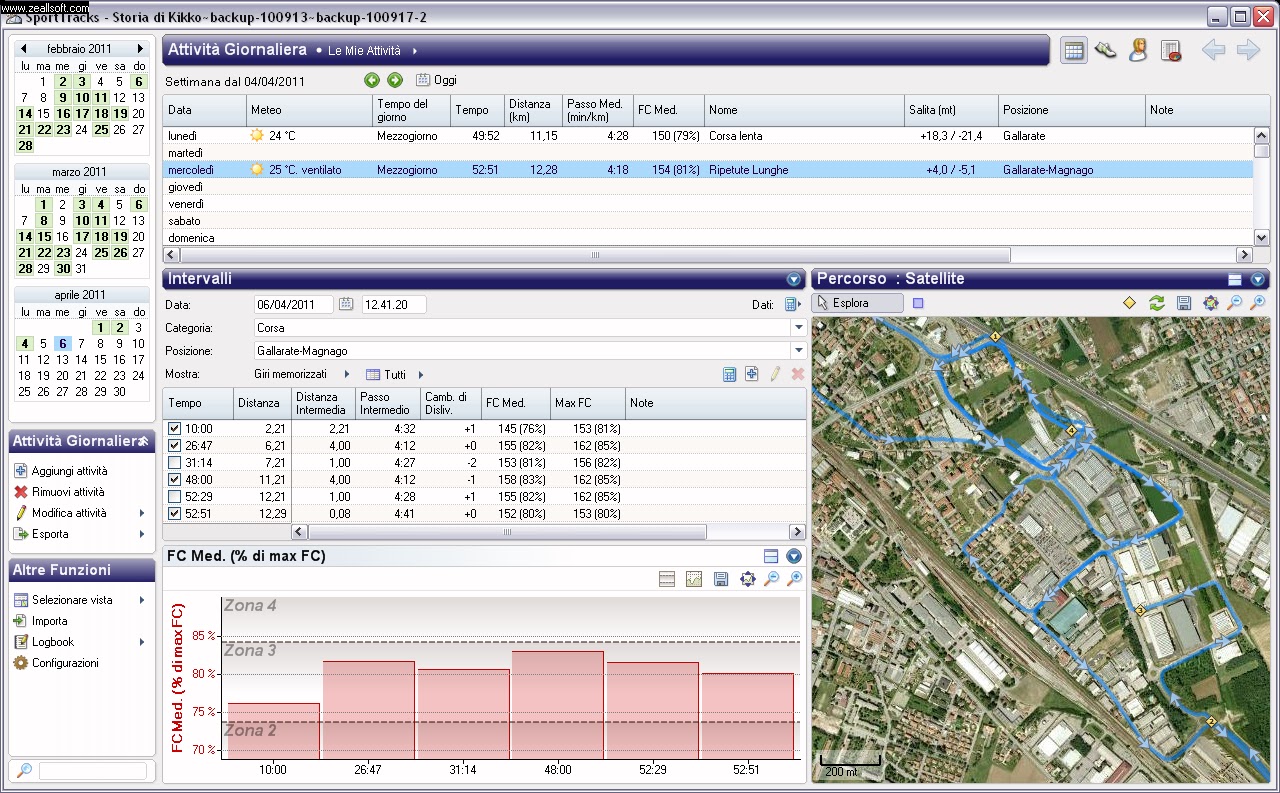The height and width of the screenshot is (793, 1280).
Task: Click the routes logbook icon in header
Action: (x=1171, y=51)
